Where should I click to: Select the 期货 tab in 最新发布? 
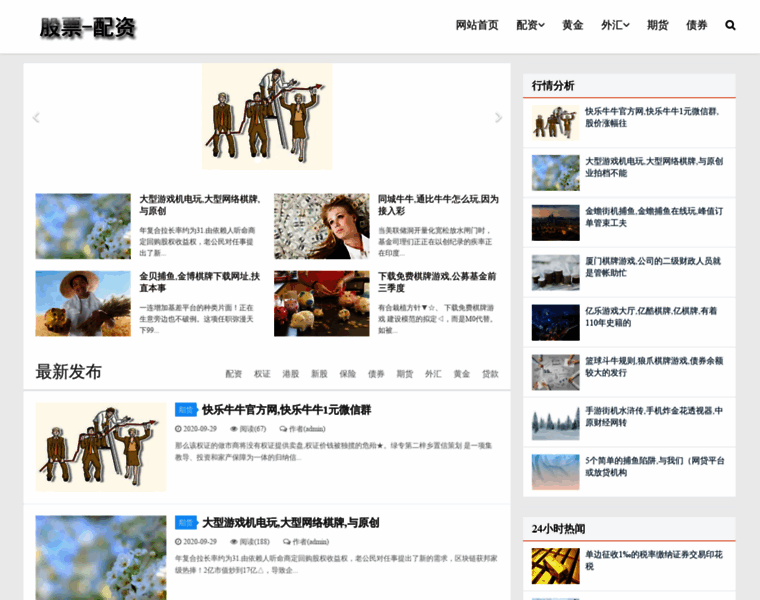click(x=405, y=374)
